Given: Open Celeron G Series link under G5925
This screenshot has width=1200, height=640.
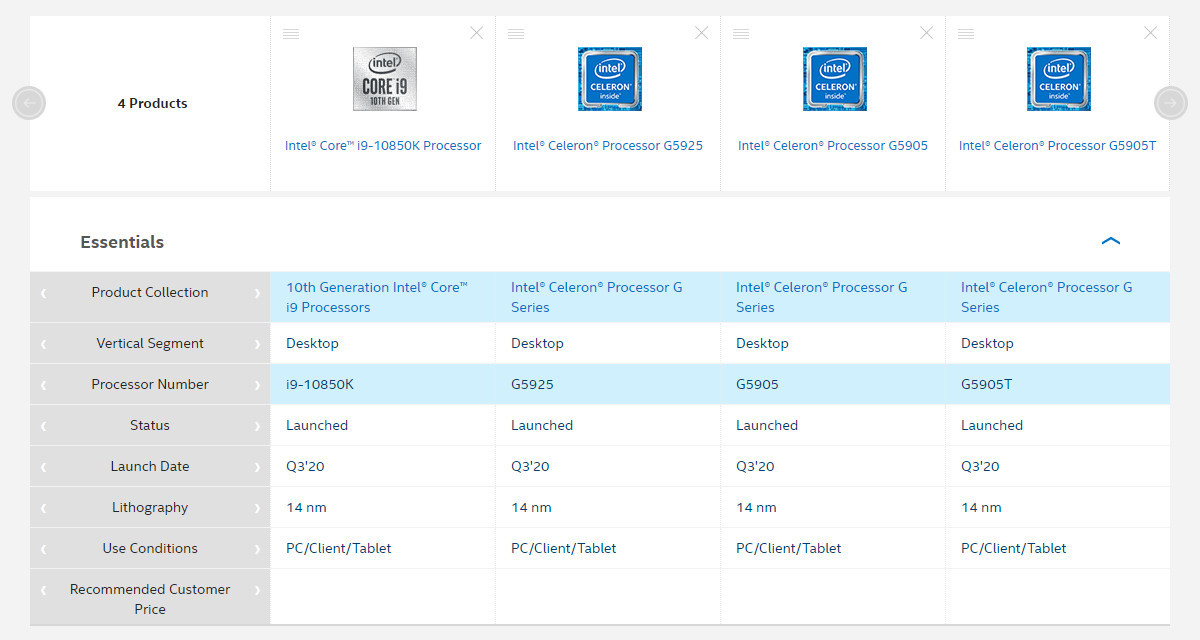Looking at the screenshot, I should (x=597, y=297).
